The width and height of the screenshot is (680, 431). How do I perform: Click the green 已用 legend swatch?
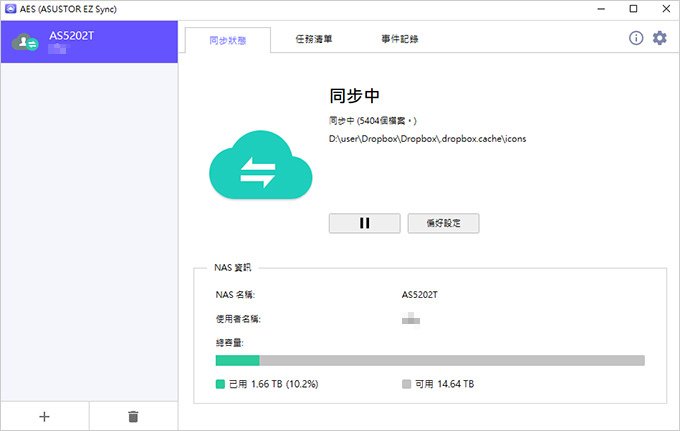click(220, 384)
